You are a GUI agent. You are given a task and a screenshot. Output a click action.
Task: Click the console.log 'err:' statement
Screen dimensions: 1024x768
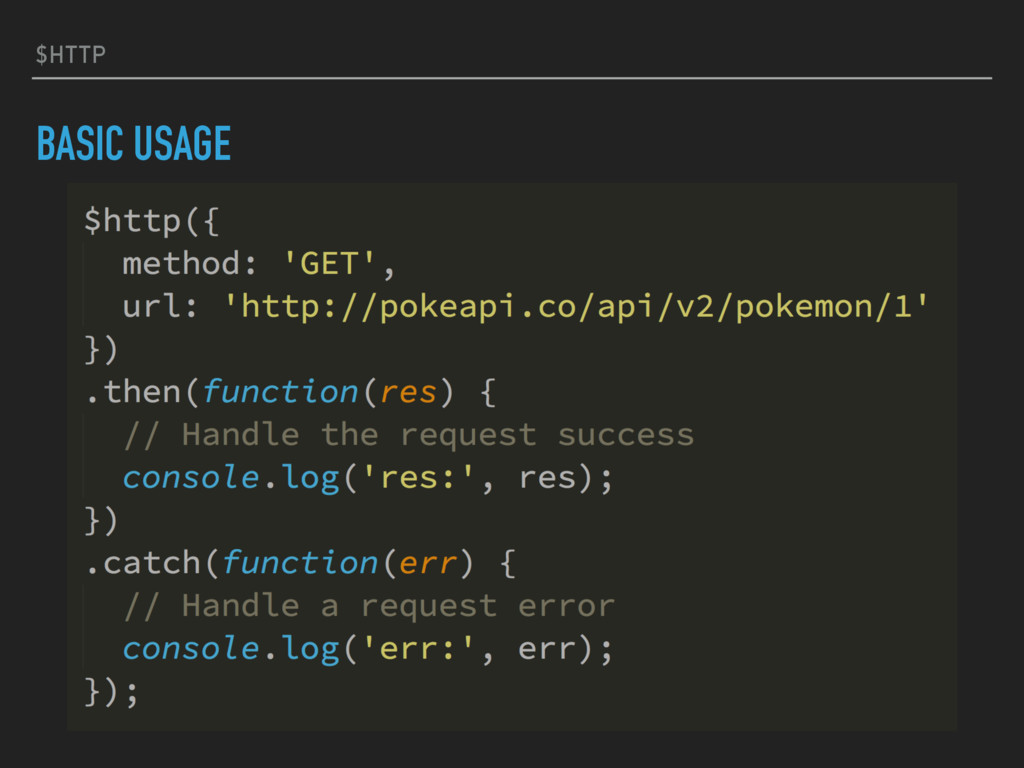click(368, 649)
